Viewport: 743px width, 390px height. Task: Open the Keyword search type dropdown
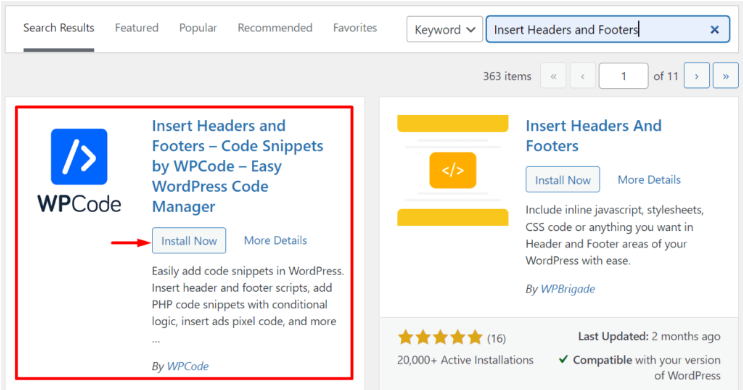point(444,29)
